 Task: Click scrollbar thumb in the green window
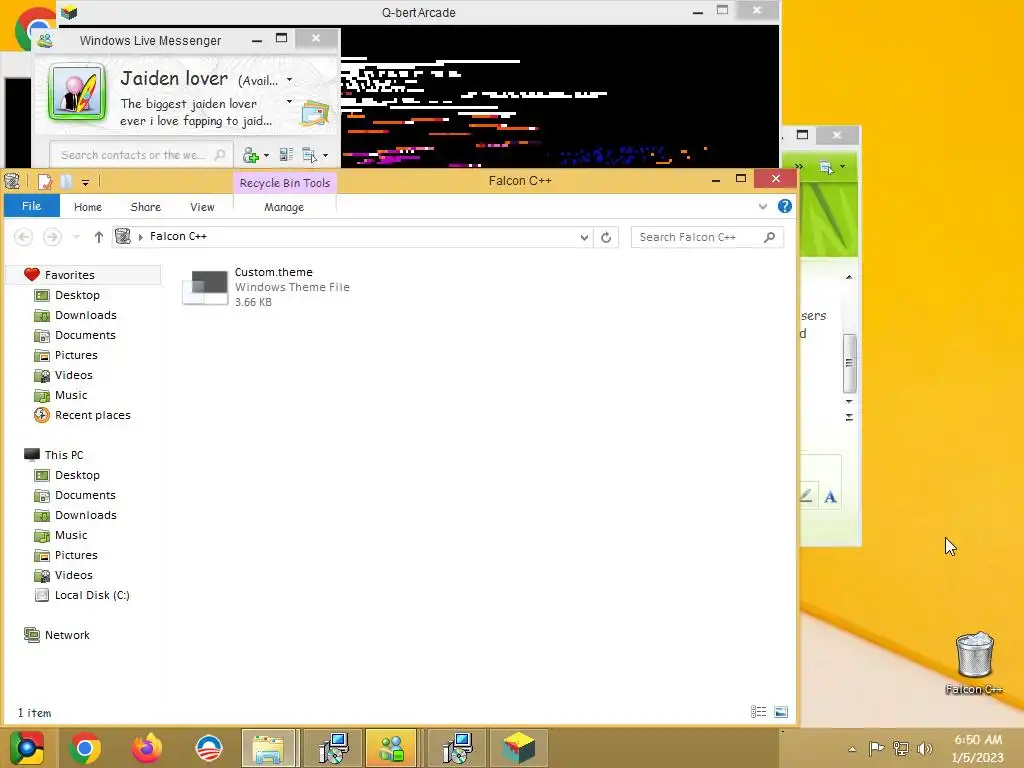pos(849,364)
